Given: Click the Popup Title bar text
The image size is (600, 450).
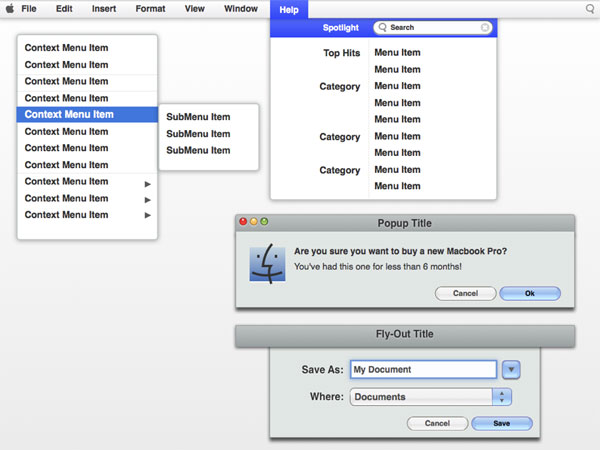Looking at the screenshot, I should pos(404,223).
